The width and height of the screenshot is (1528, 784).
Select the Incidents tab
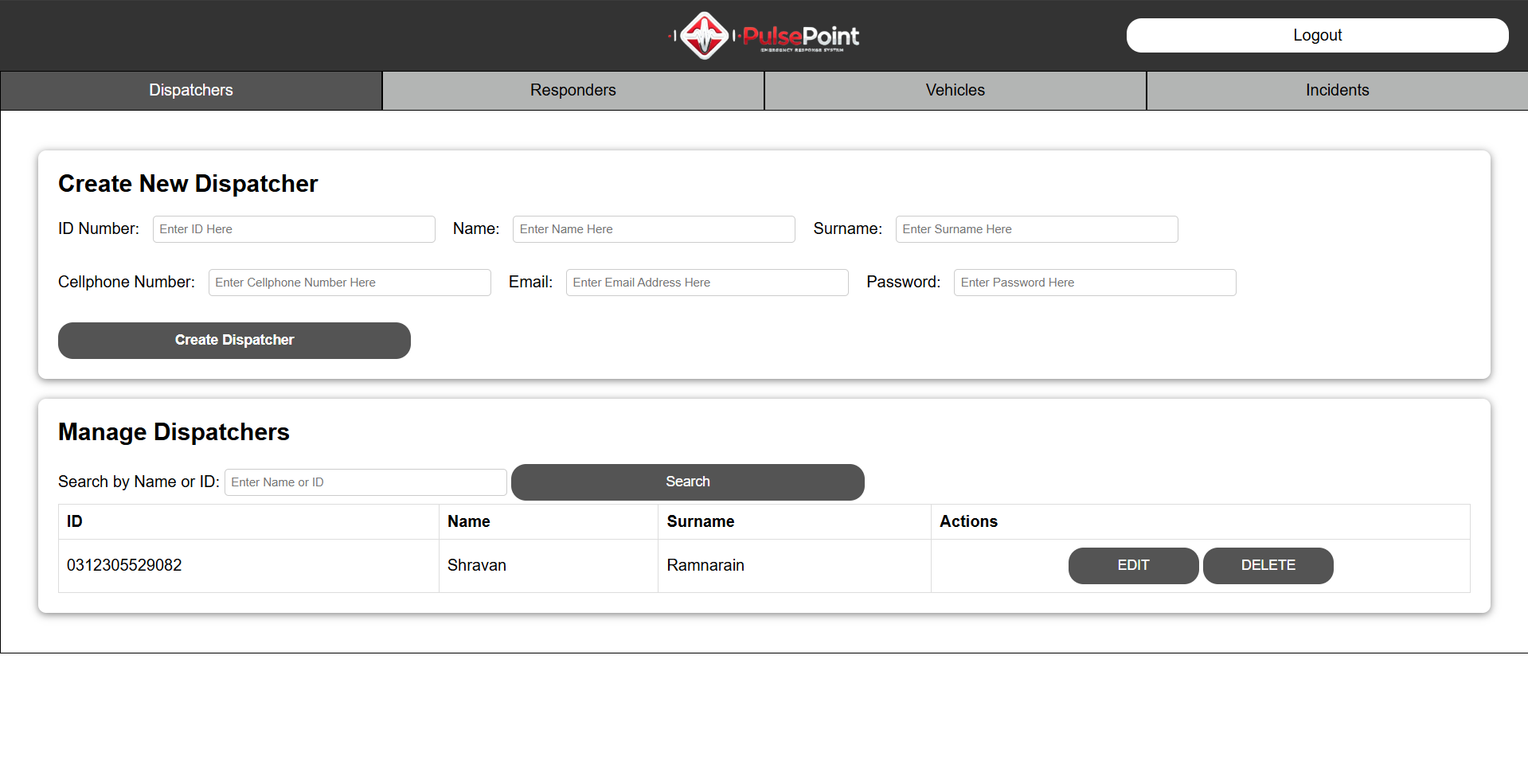1338,90
